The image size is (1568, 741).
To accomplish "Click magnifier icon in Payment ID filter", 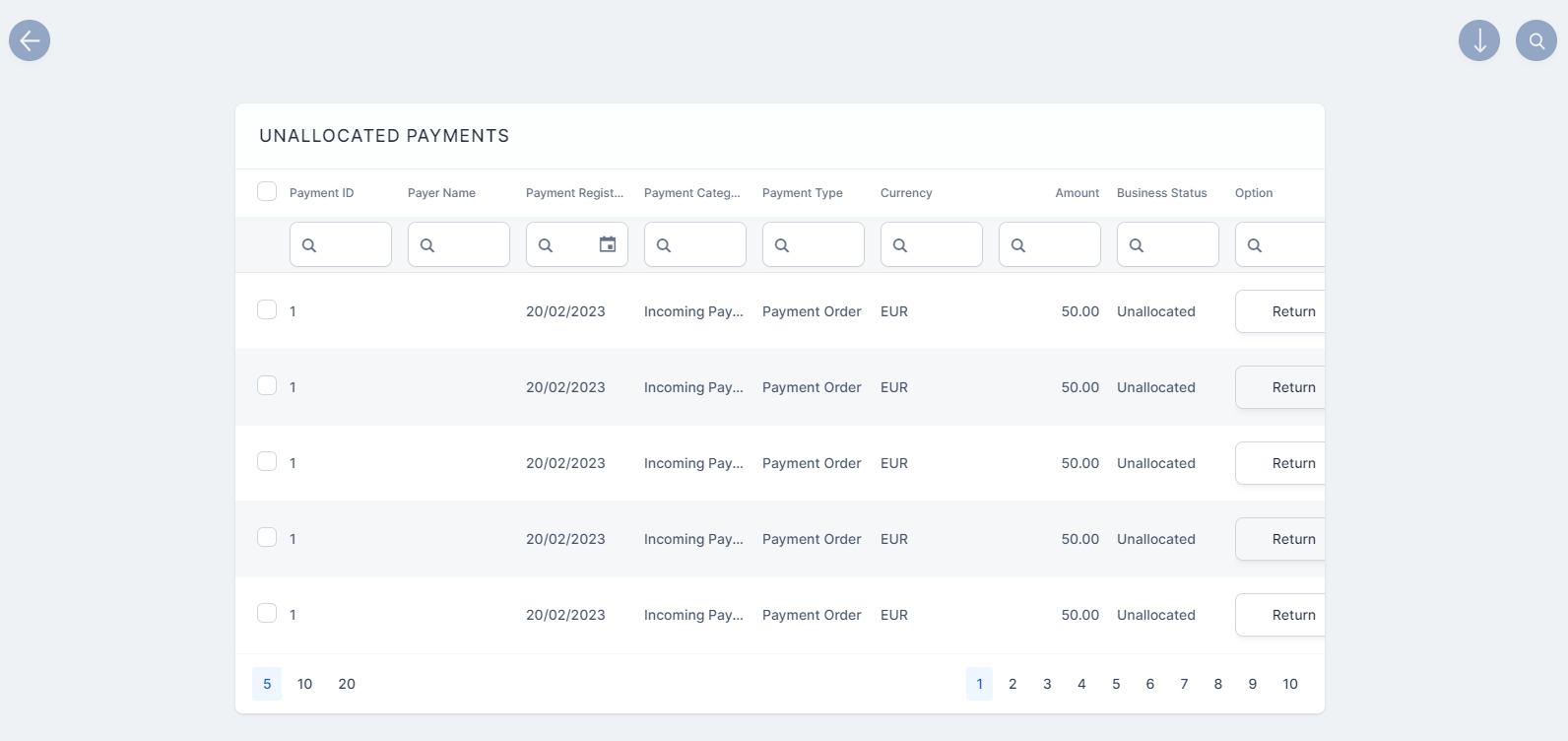I will click(x=309, y=245).
